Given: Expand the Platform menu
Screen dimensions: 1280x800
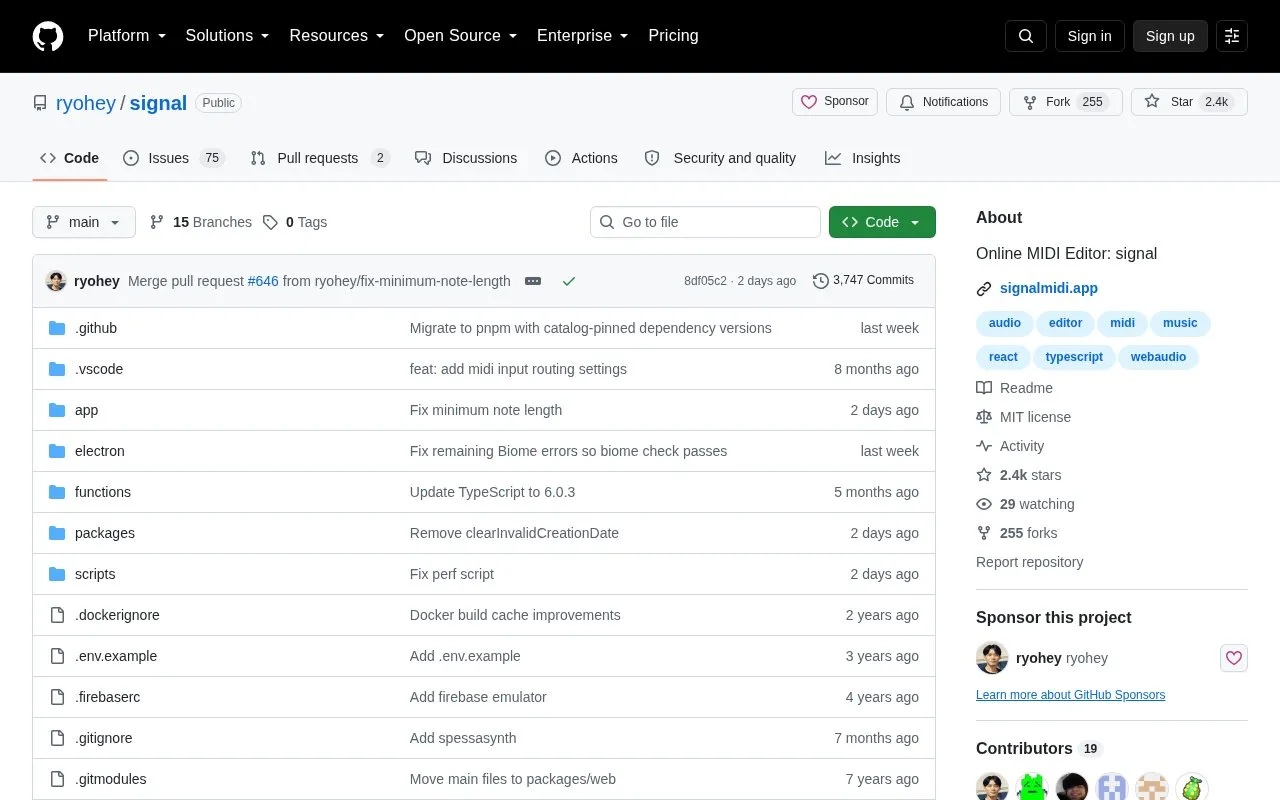Looking at the screenshot, I should 127,36.
